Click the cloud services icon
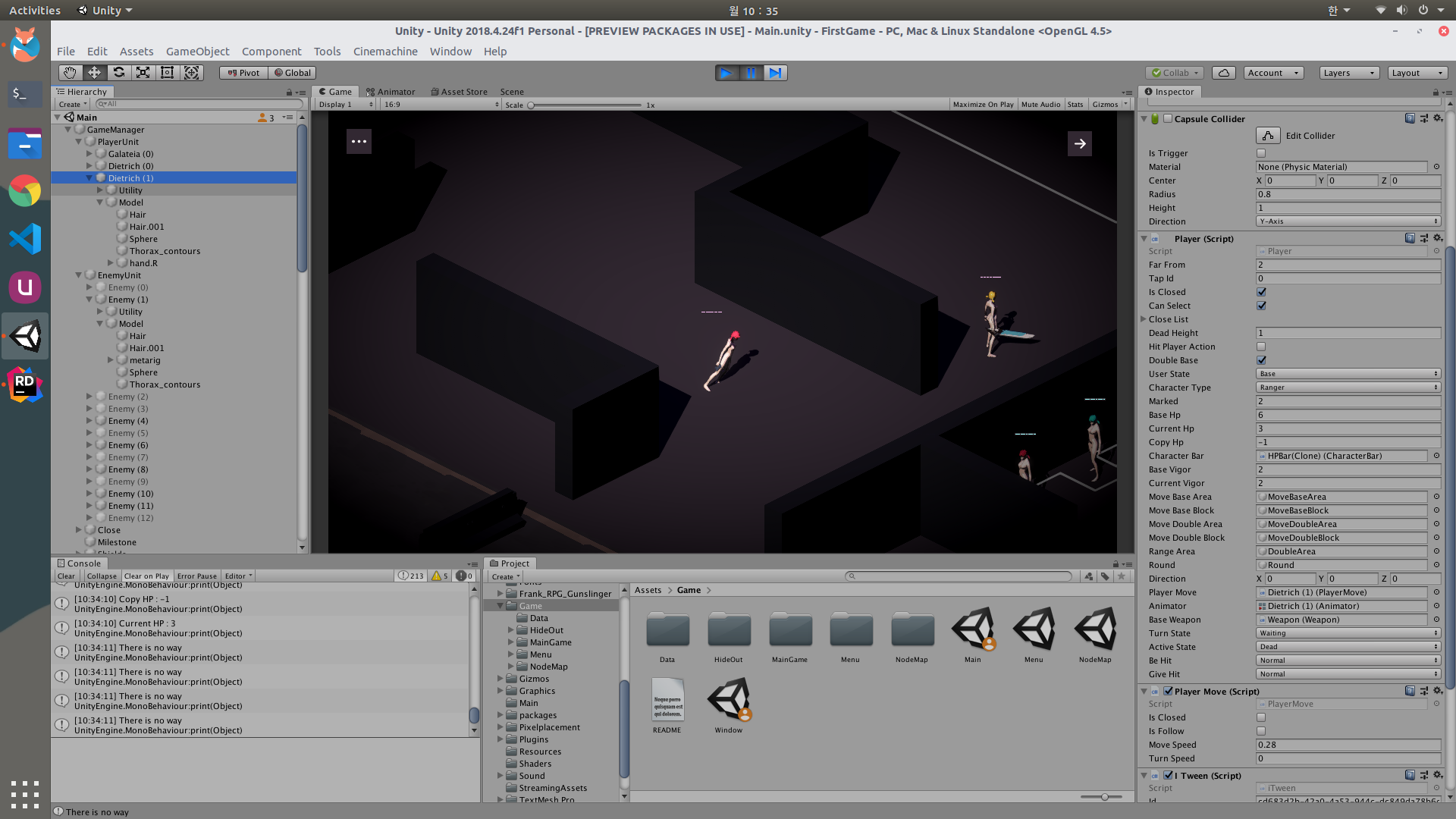The width and height of the screenshot is (1456, 819). pos(1223,73)
